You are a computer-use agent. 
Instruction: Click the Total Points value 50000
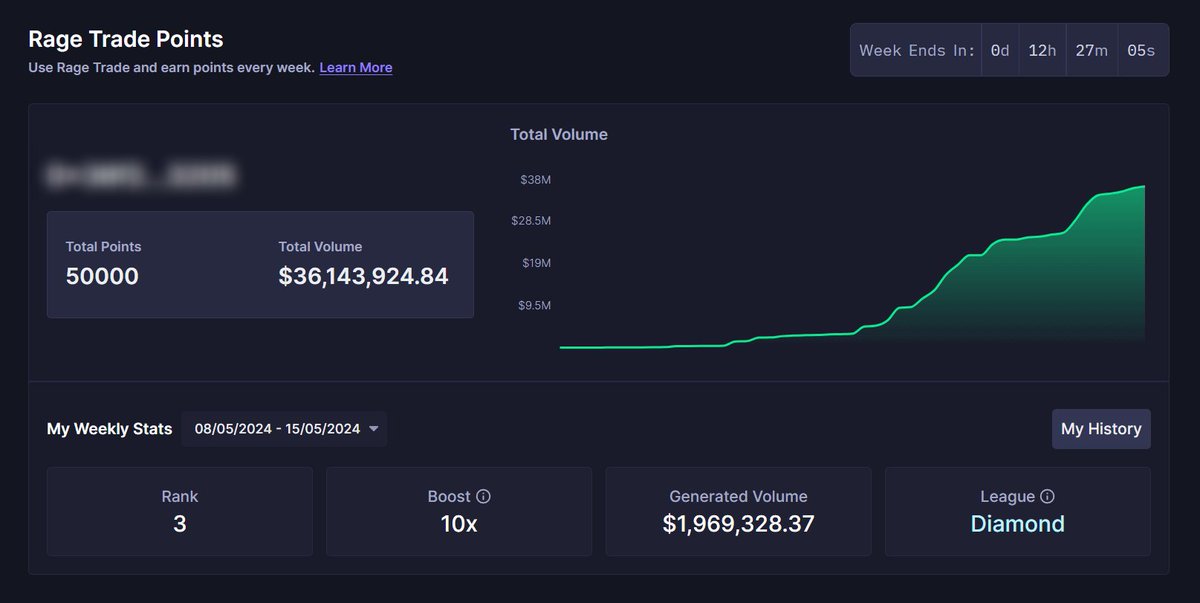[x=102, y=276]
